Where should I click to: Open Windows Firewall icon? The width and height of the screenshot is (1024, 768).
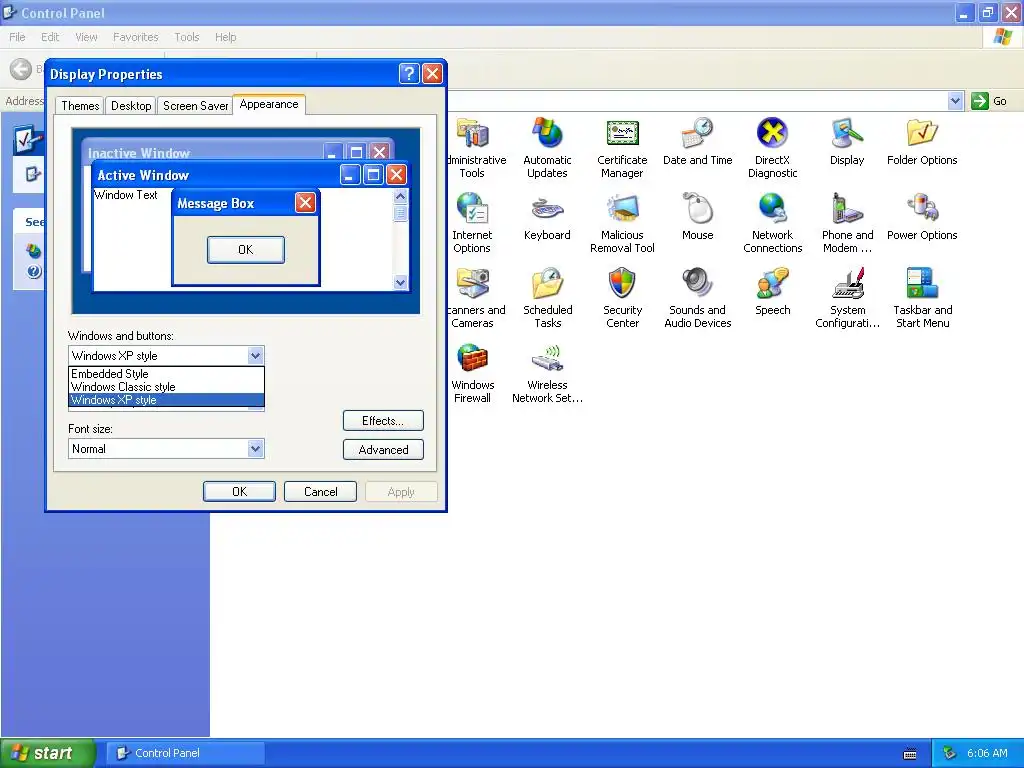pos(472,374)
